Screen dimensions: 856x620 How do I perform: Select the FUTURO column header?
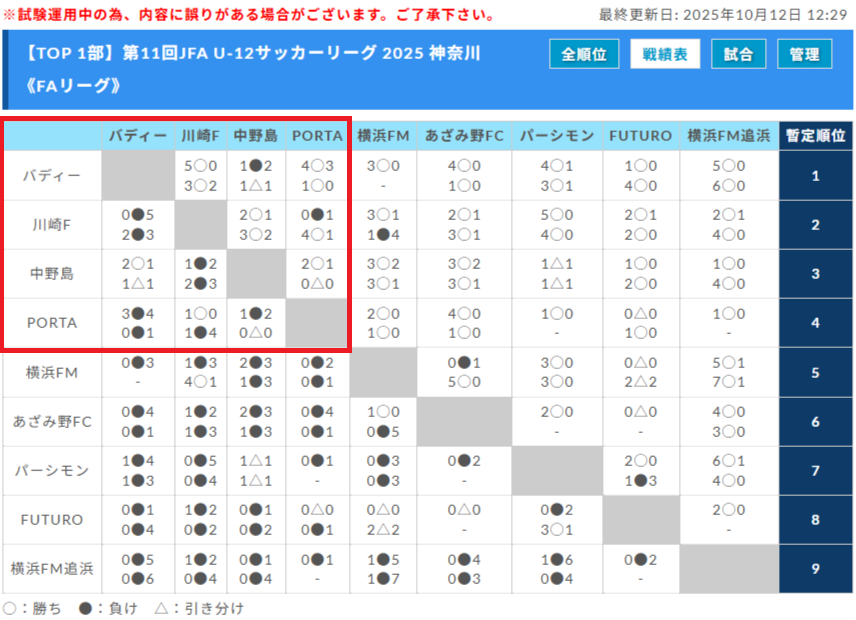coord(640,136)
